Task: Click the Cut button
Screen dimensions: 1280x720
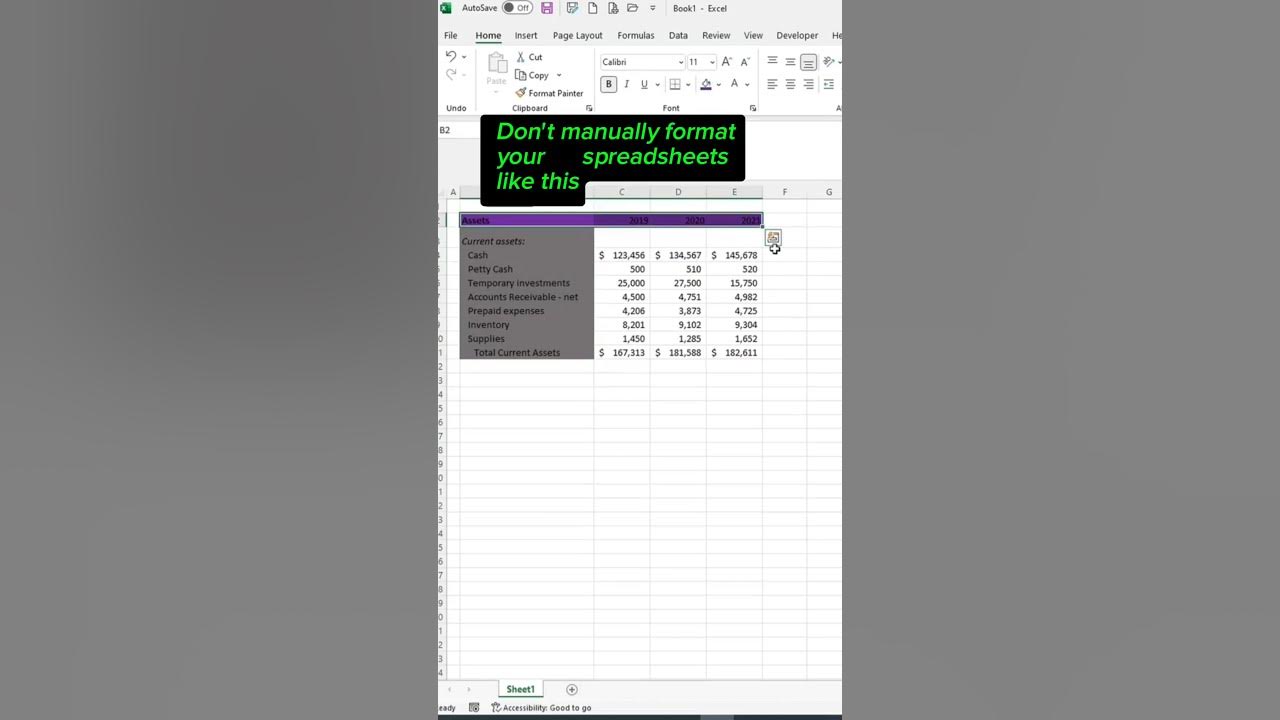Action: [x=529, y=57]
